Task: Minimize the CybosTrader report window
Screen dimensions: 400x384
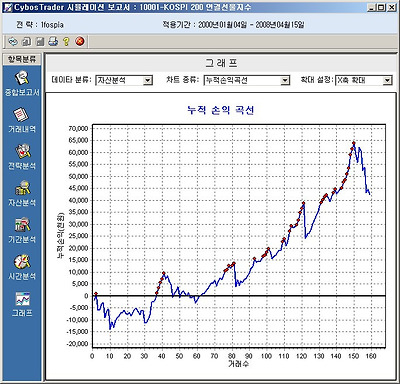Action: pos(372,7)
